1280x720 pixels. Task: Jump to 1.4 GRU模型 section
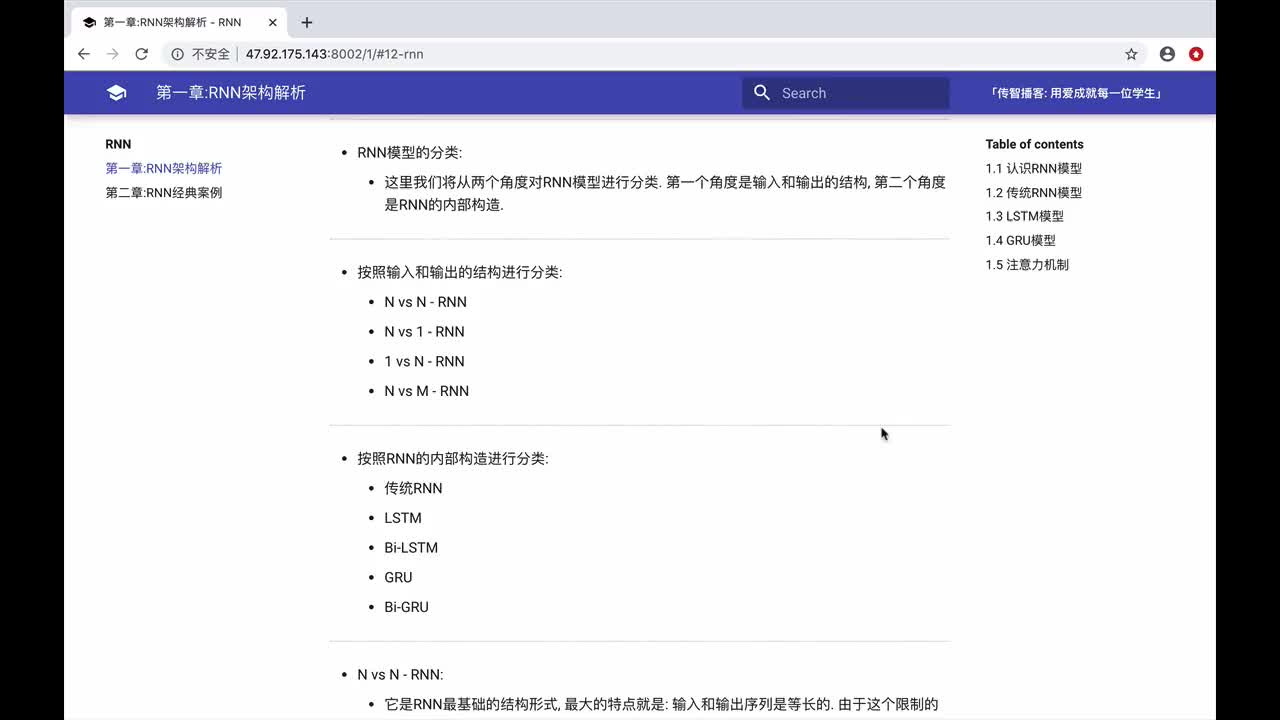(1021, 240)
